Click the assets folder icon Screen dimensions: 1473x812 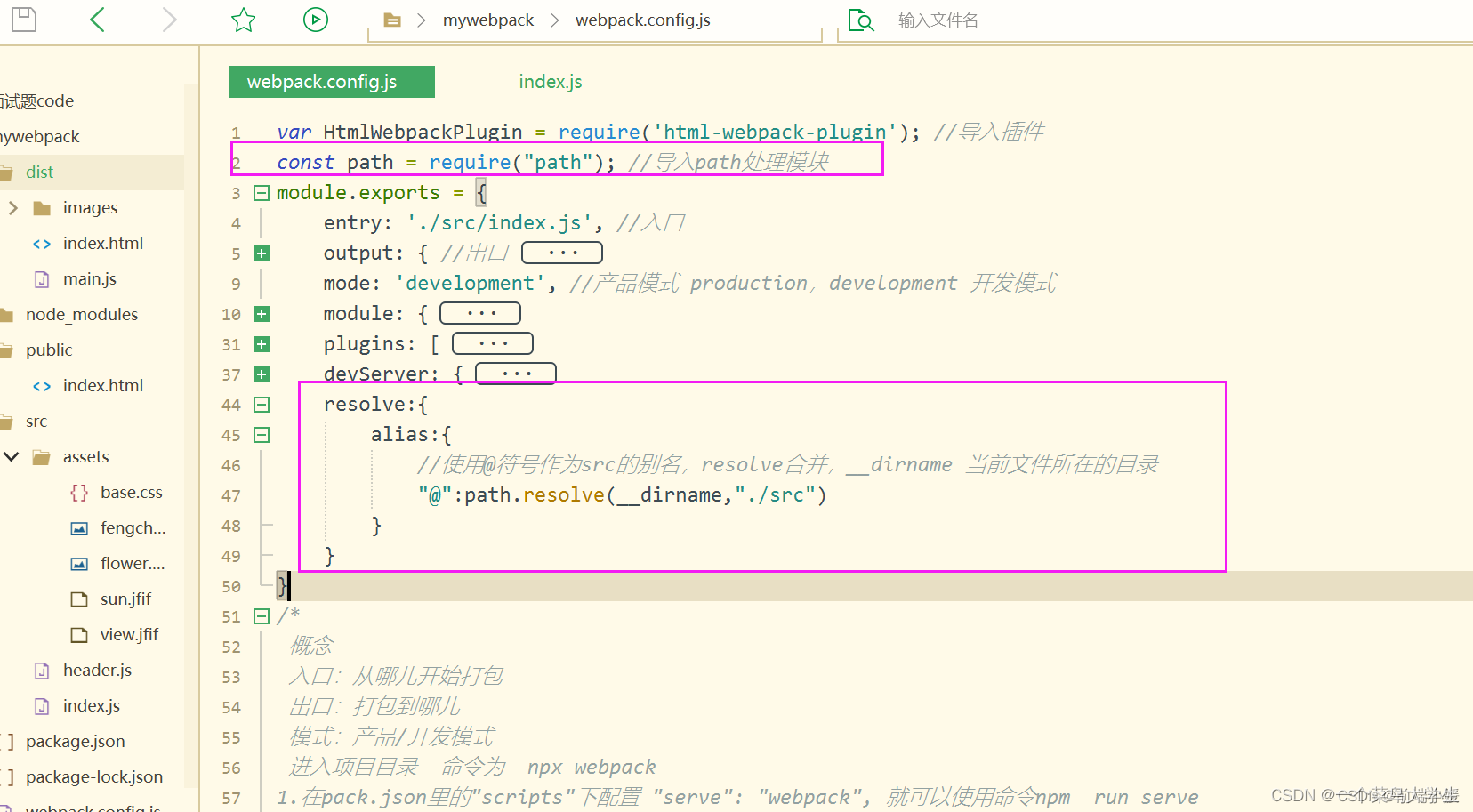pos(42,457)
